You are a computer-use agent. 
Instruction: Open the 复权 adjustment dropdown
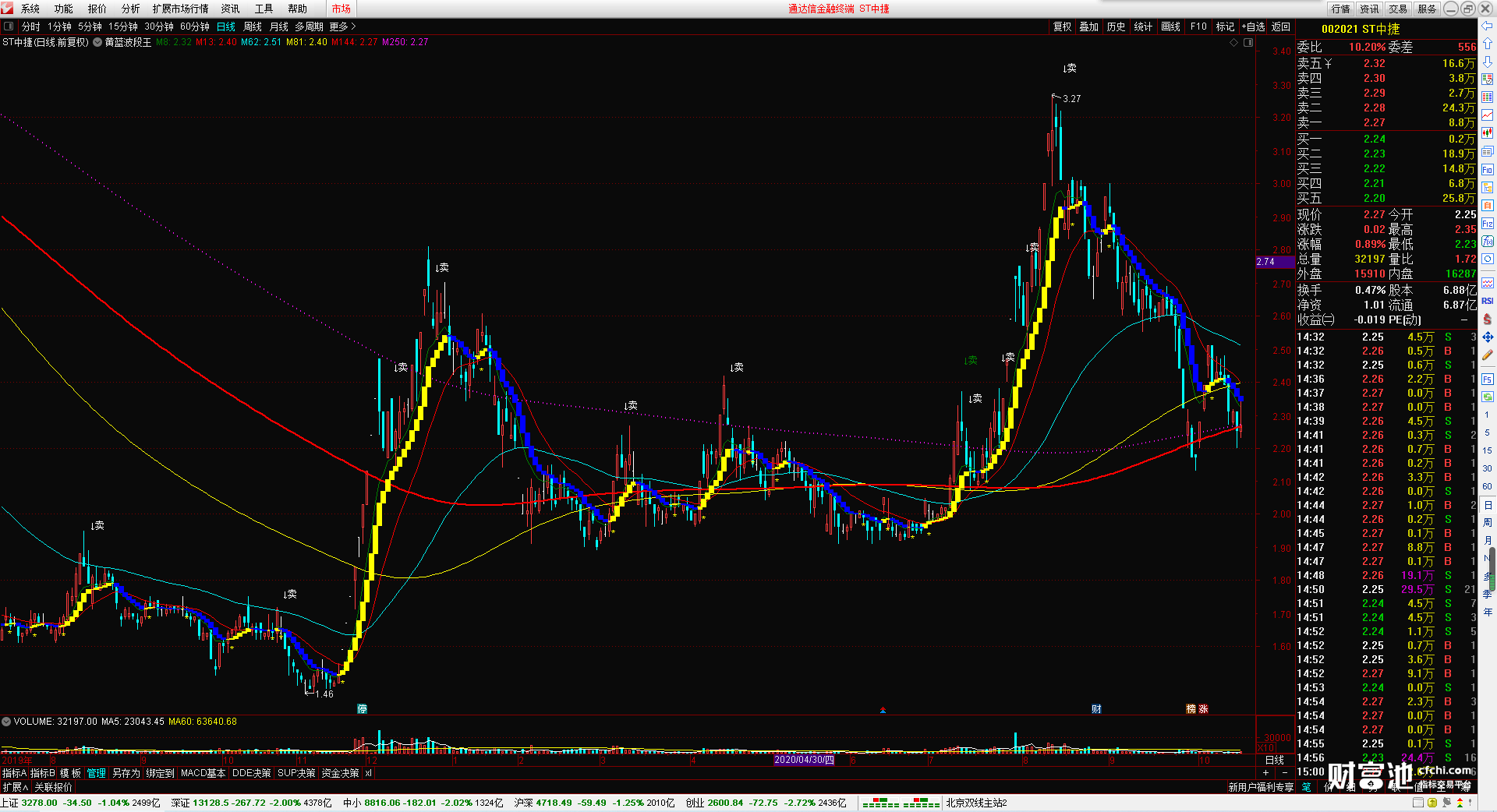(x=1063, y=26)
